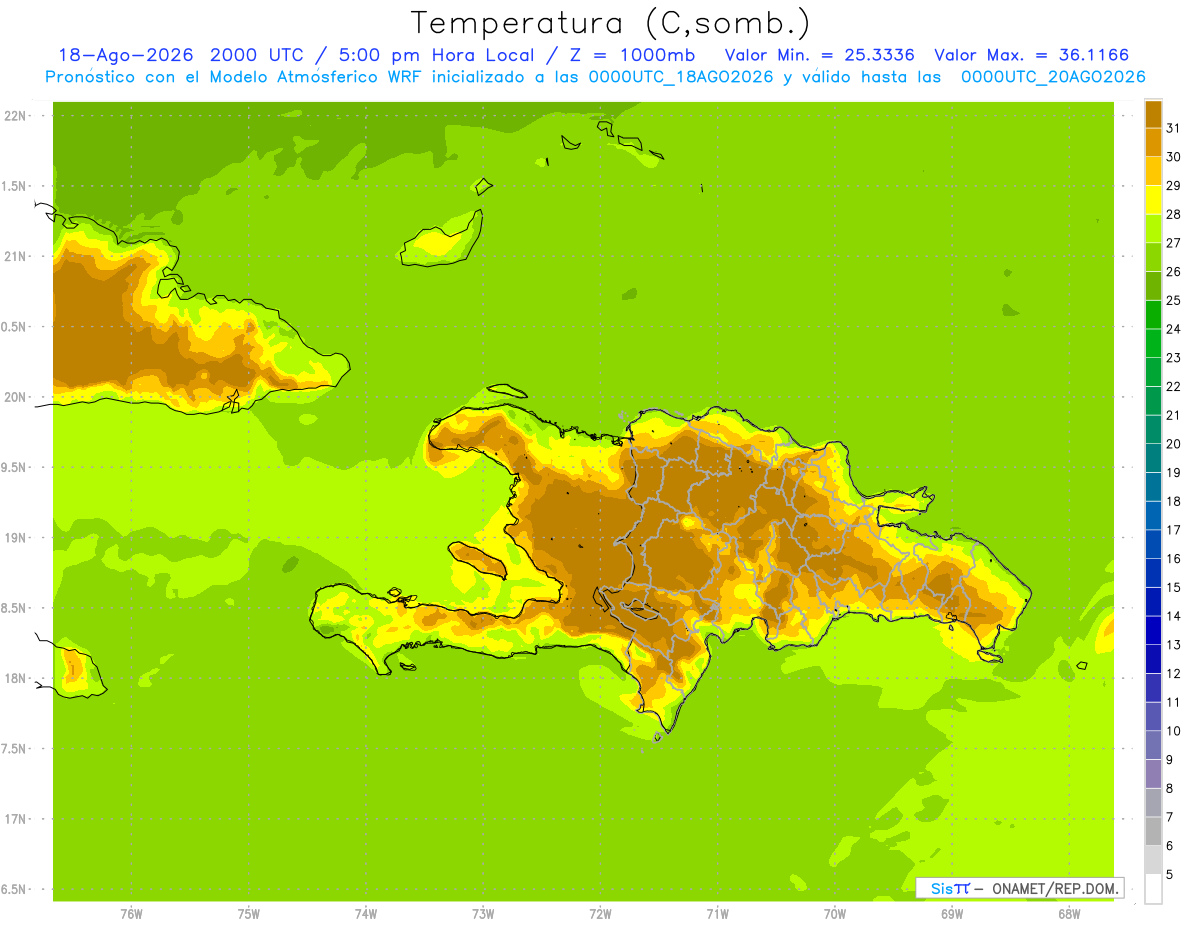Click the '75W' longitude axis label
Image resolution: width=1200 pixels, height=927 pixels.
(x=248, y=914)
